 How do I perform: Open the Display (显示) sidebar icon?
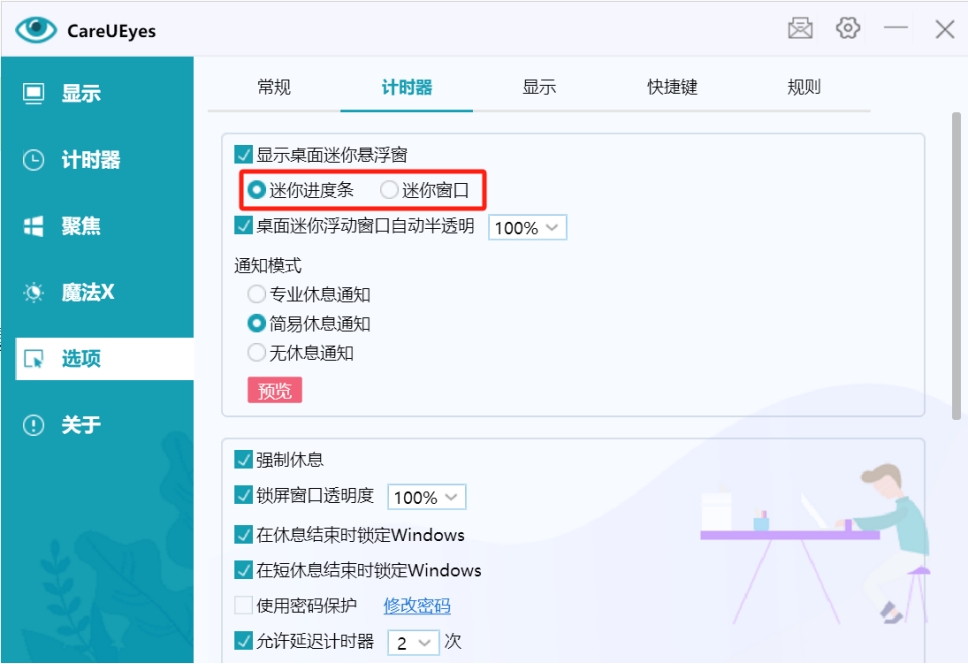pyautogui.click(x=34, y=94)
